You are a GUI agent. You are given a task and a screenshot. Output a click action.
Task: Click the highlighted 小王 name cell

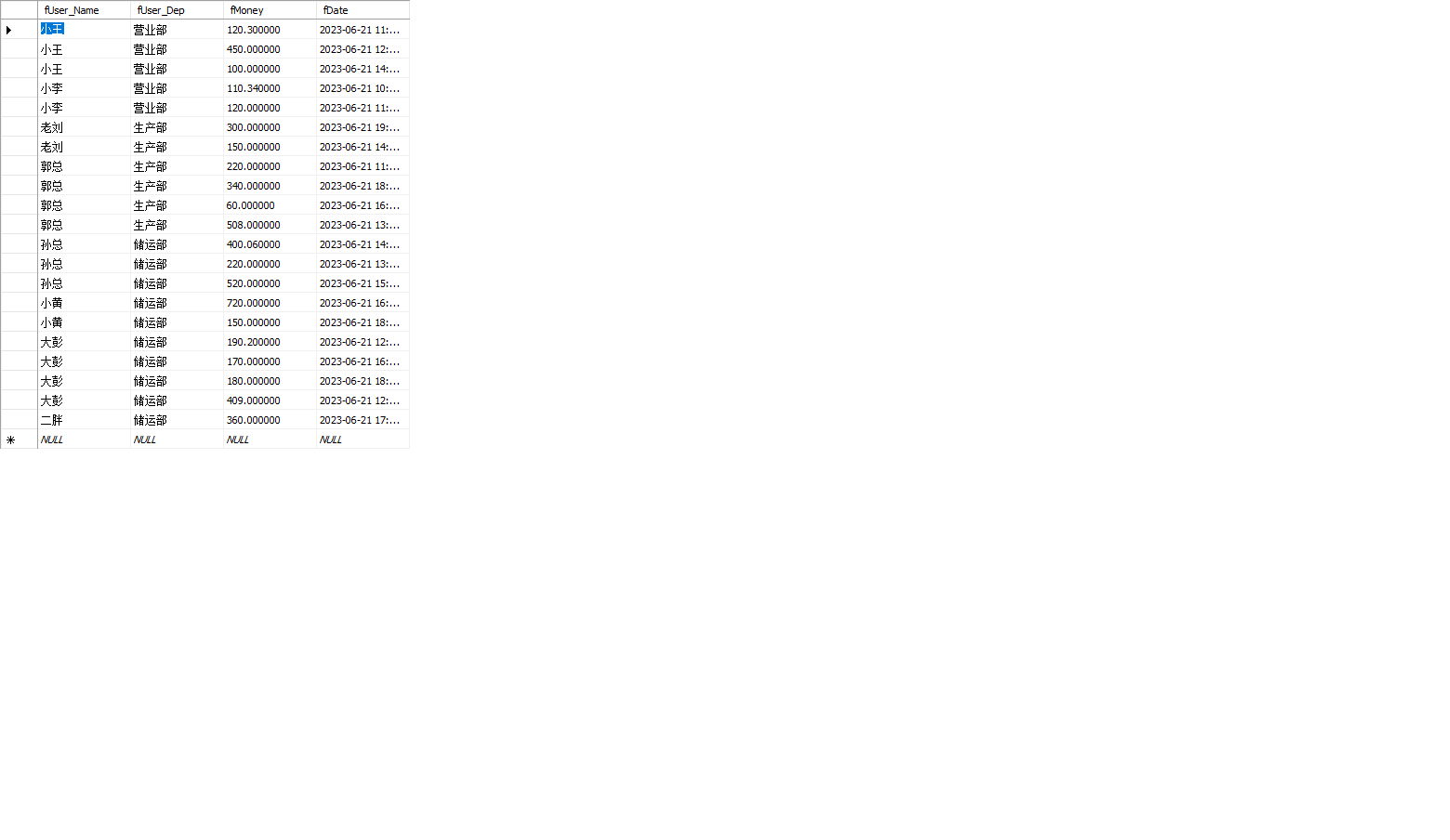84,30
